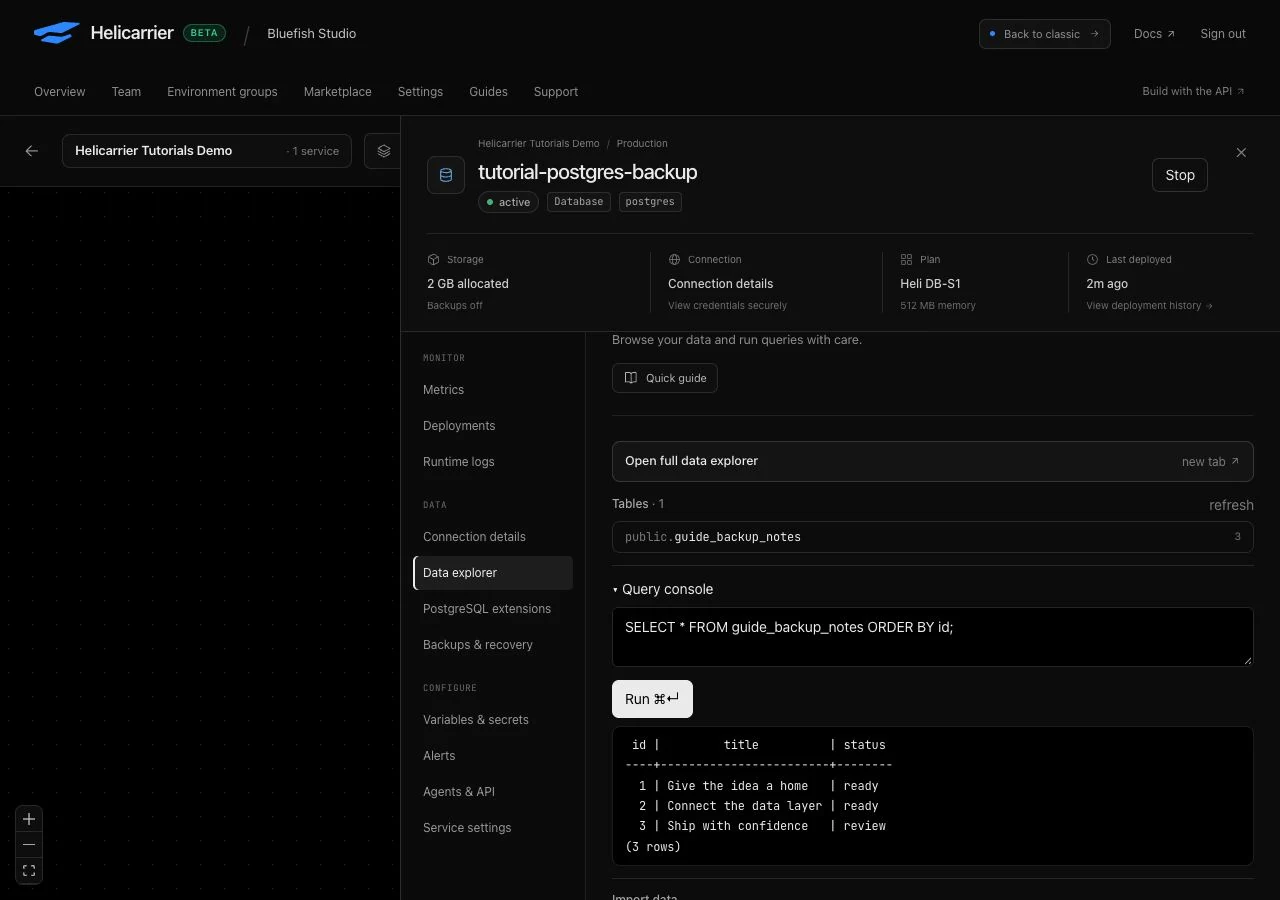
Task: Expand the public.guide_backup_notes table row
Action: tap(932, 537)
